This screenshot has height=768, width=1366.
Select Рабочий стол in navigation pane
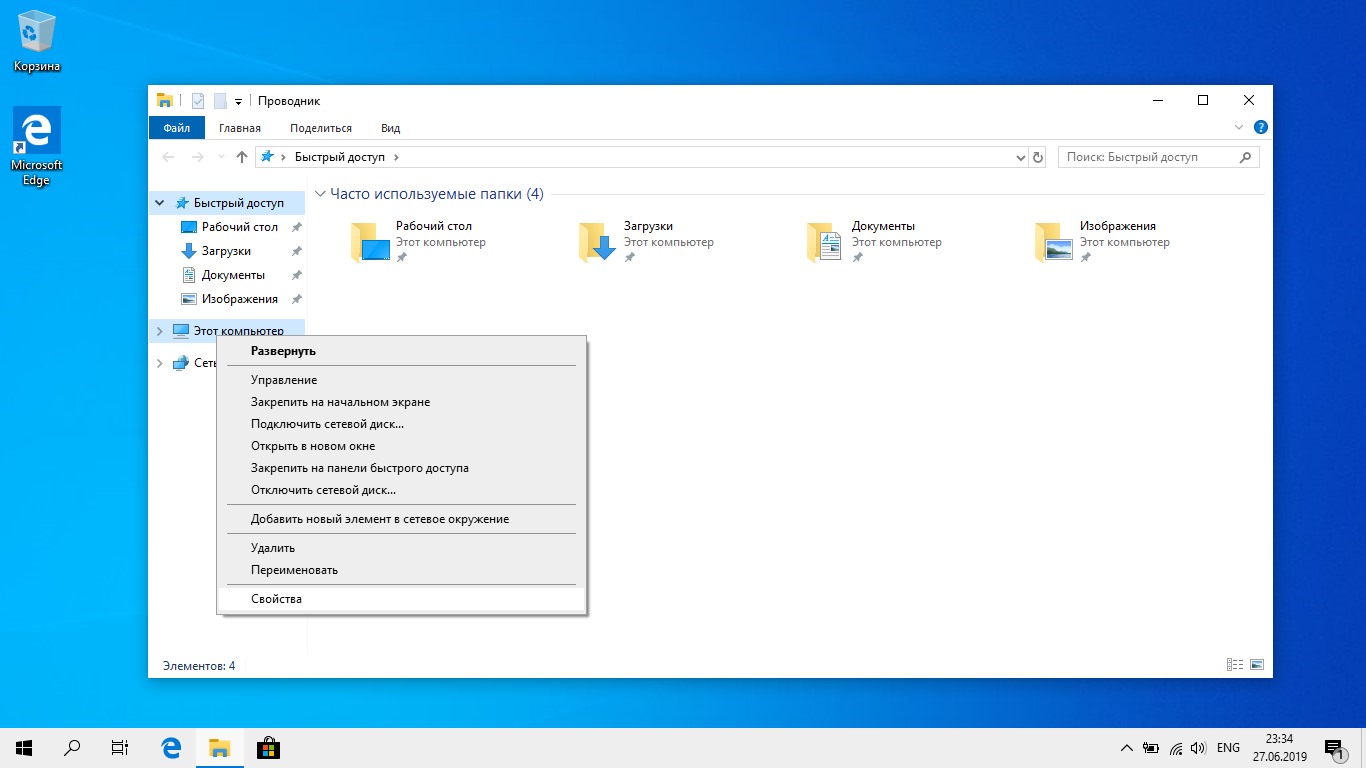(239, 227)
